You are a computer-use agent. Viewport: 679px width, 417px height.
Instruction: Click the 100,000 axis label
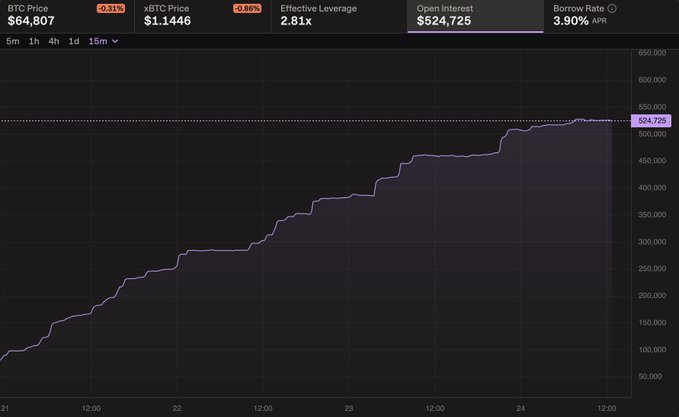pos(652,349)
